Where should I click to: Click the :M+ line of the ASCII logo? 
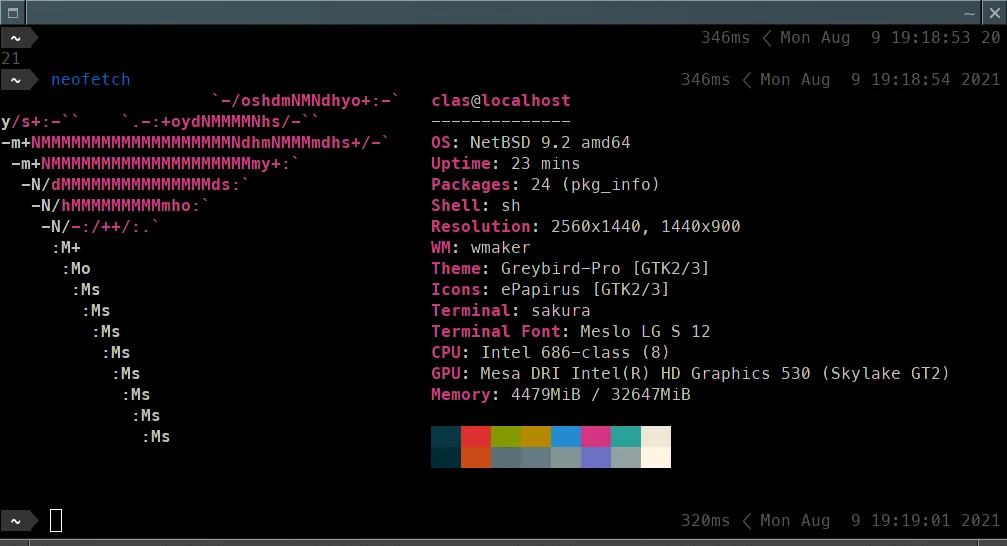[66, 248]
